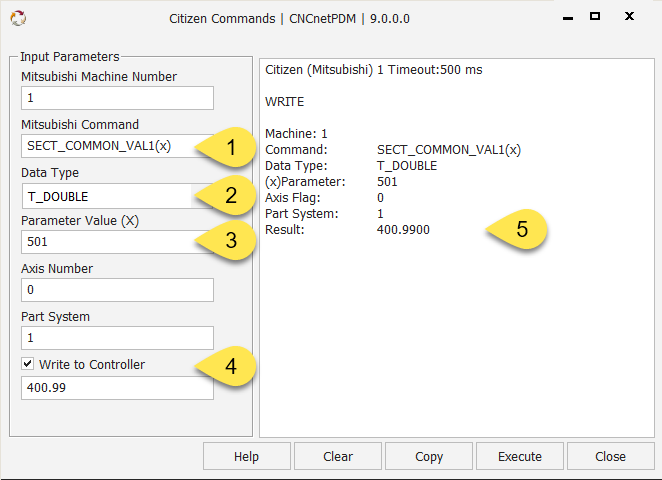Click the 'Machine: 1' line in output
Viewport: 662px width, 480px height.
pos(296,134)
